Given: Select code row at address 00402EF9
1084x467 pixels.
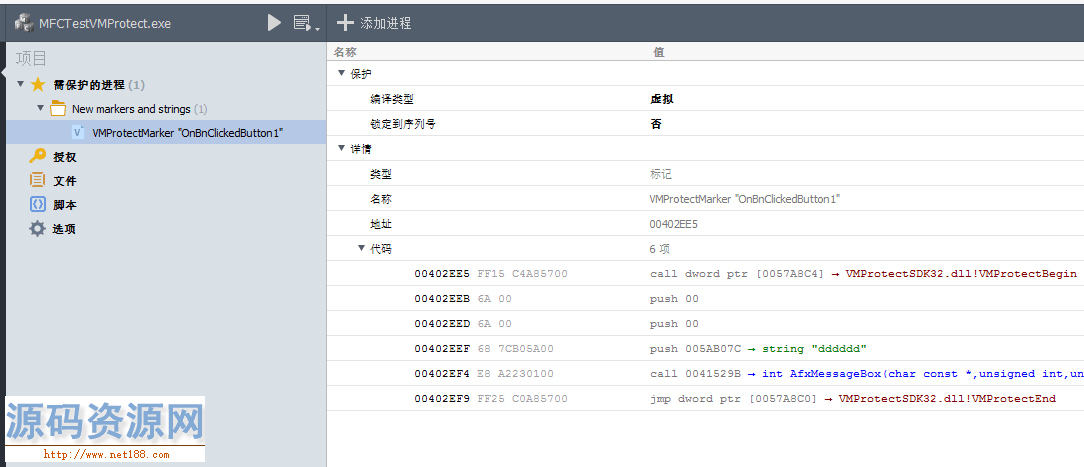Looking at the screenshot, I should [x=705, y=398].
